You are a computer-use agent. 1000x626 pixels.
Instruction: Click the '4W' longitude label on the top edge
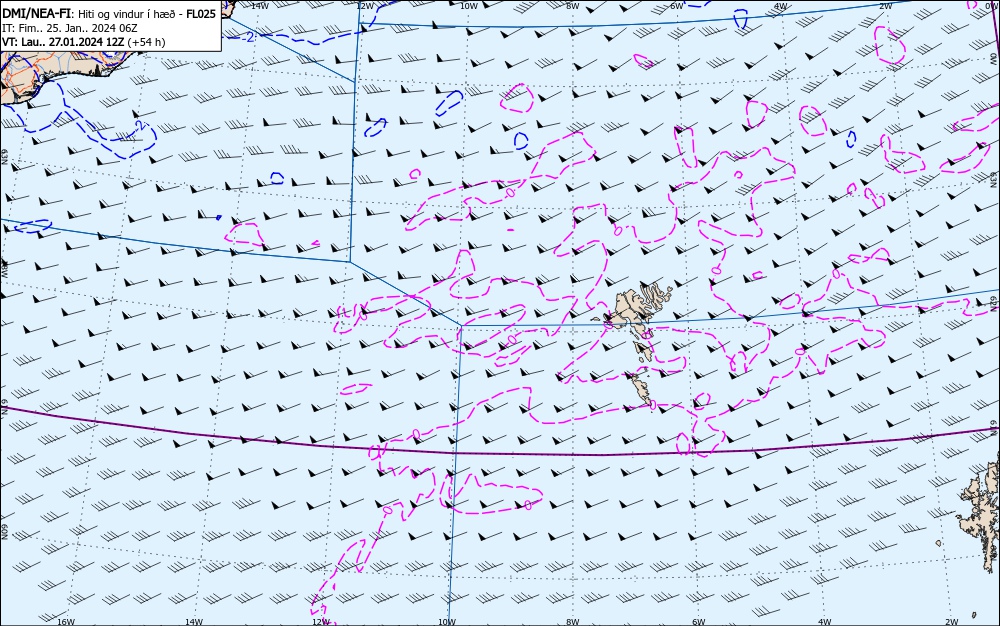coord(781,6)
